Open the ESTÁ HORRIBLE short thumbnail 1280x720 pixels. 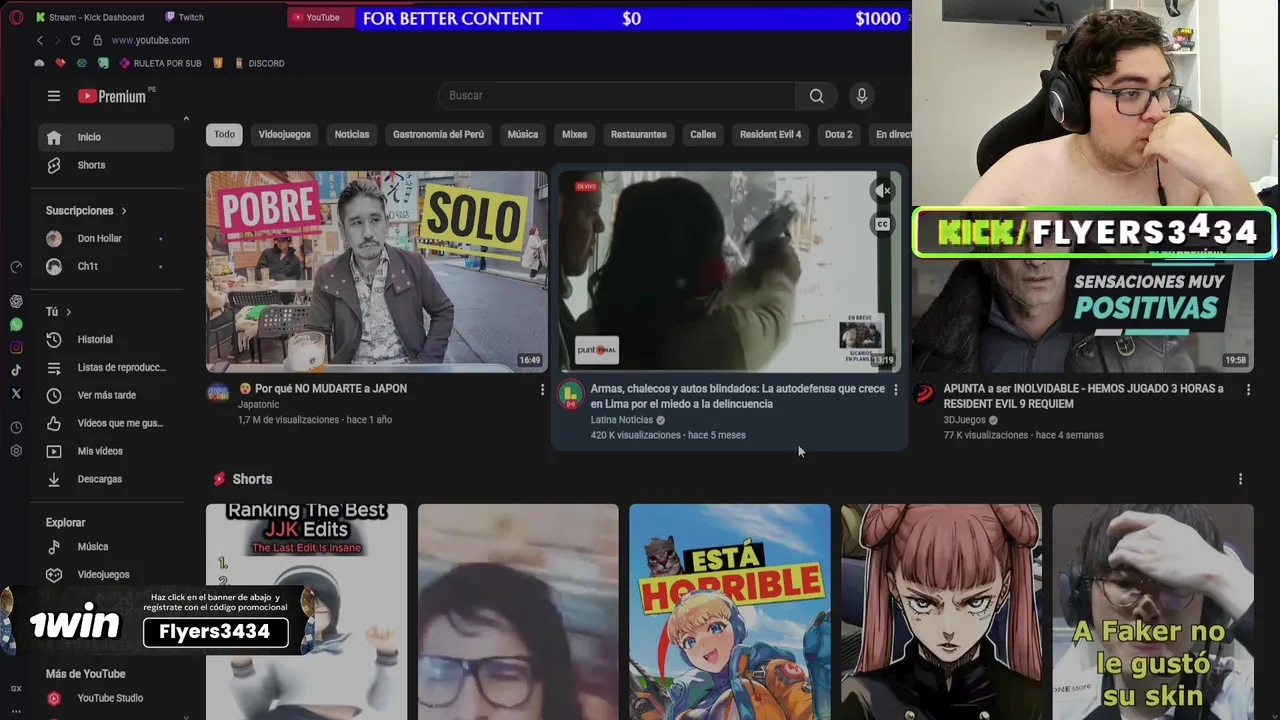[730, 612]
